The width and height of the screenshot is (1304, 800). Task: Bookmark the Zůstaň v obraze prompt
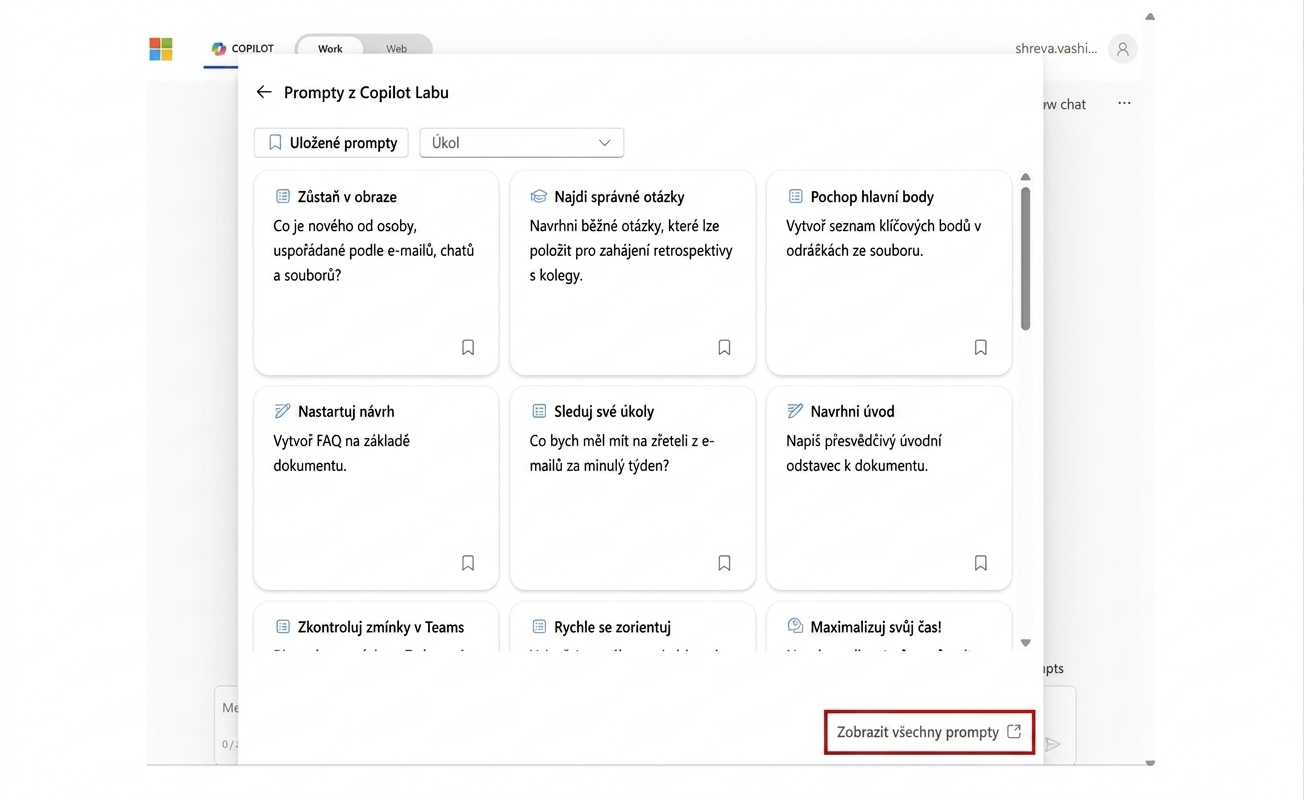[468, 347]
